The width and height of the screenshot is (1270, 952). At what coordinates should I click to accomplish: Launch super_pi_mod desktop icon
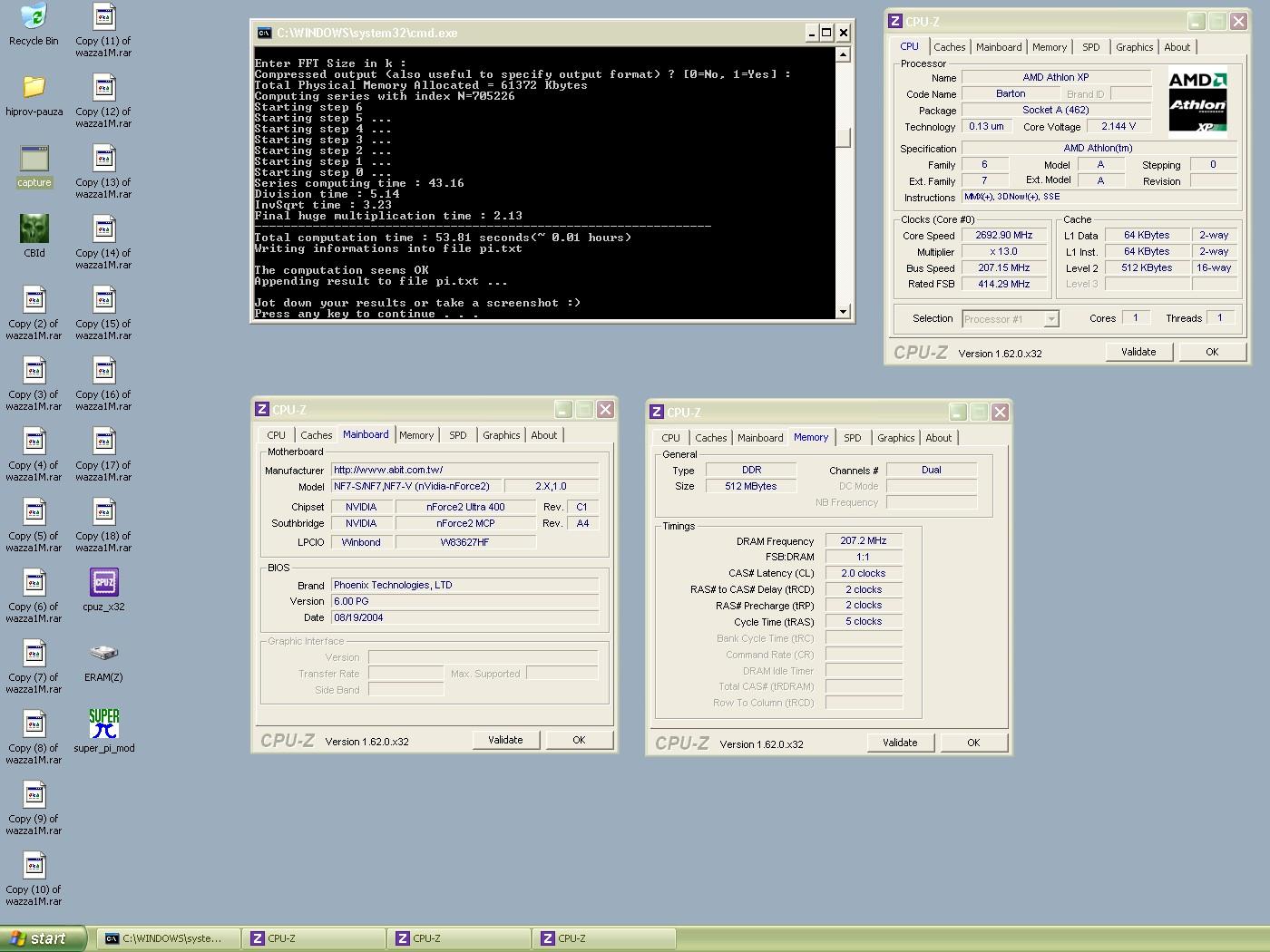point(103,732)
